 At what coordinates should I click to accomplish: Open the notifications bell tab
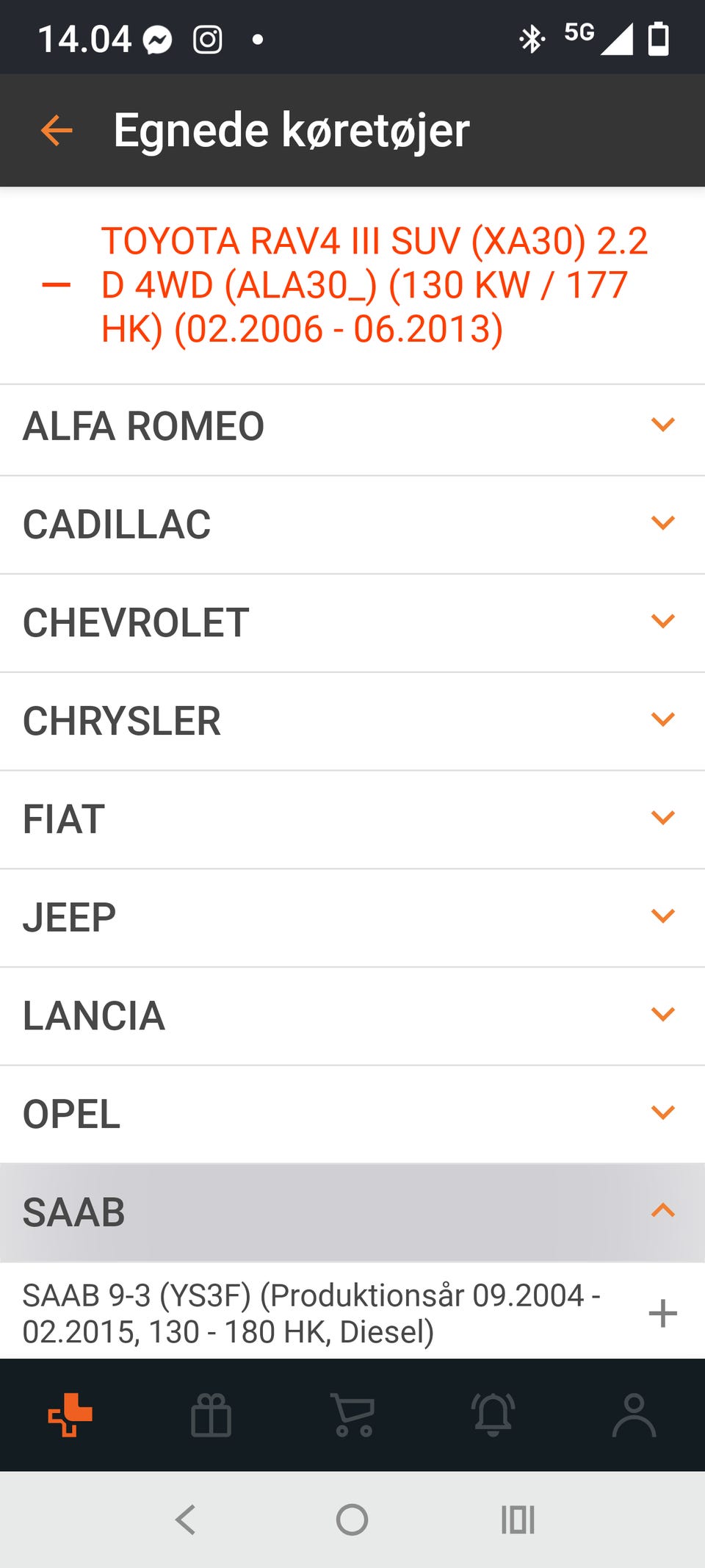point(493,1414)
